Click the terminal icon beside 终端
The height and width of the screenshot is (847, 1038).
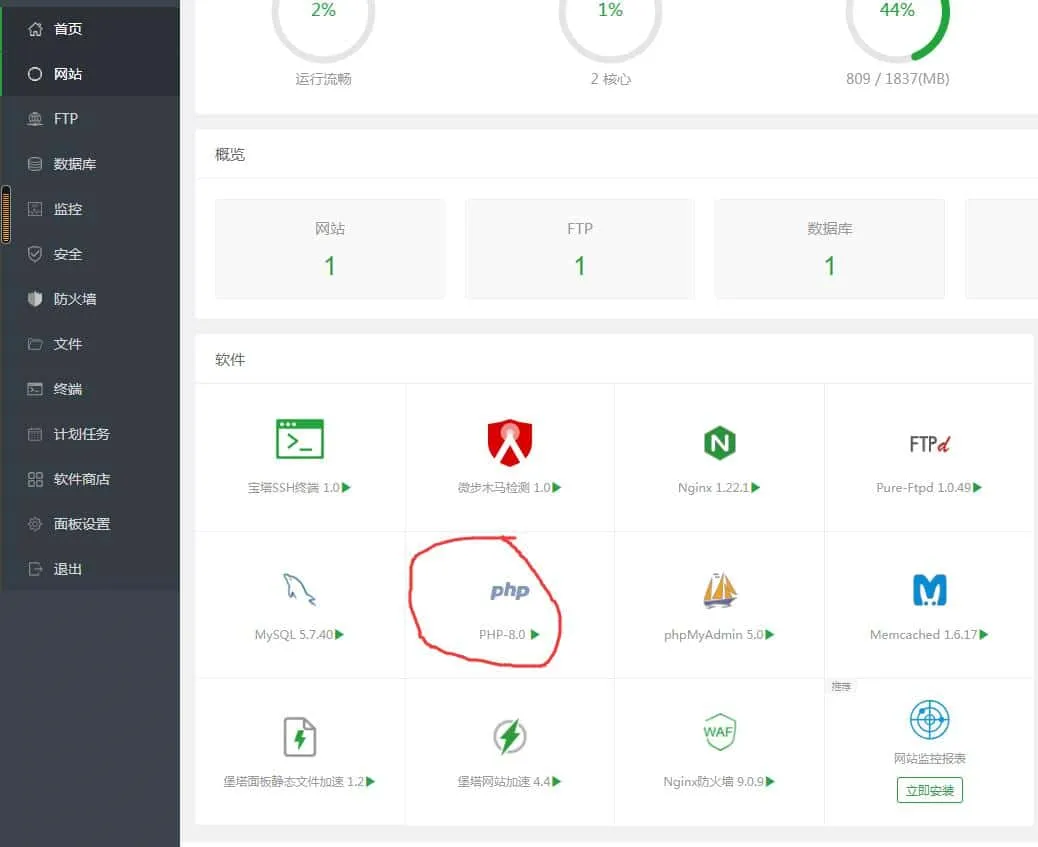[x=35, y=389]
